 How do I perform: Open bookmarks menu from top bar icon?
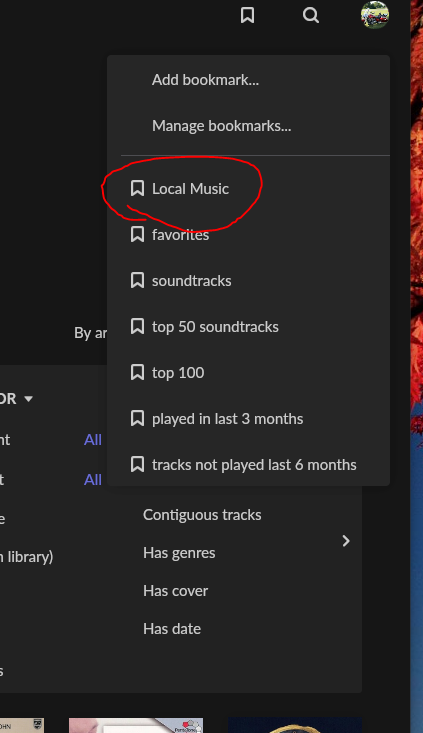point(247,15)
